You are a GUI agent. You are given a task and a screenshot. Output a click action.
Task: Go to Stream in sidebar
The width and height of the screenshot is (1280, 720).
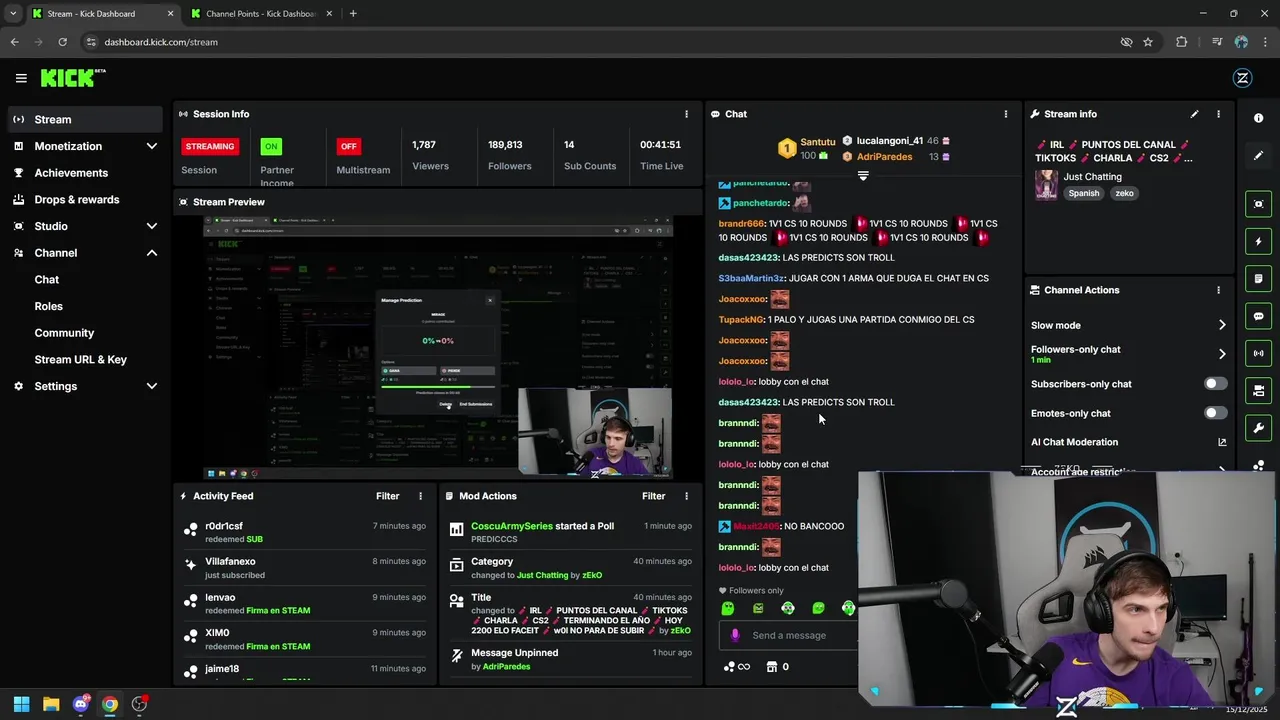click(86, 119)
